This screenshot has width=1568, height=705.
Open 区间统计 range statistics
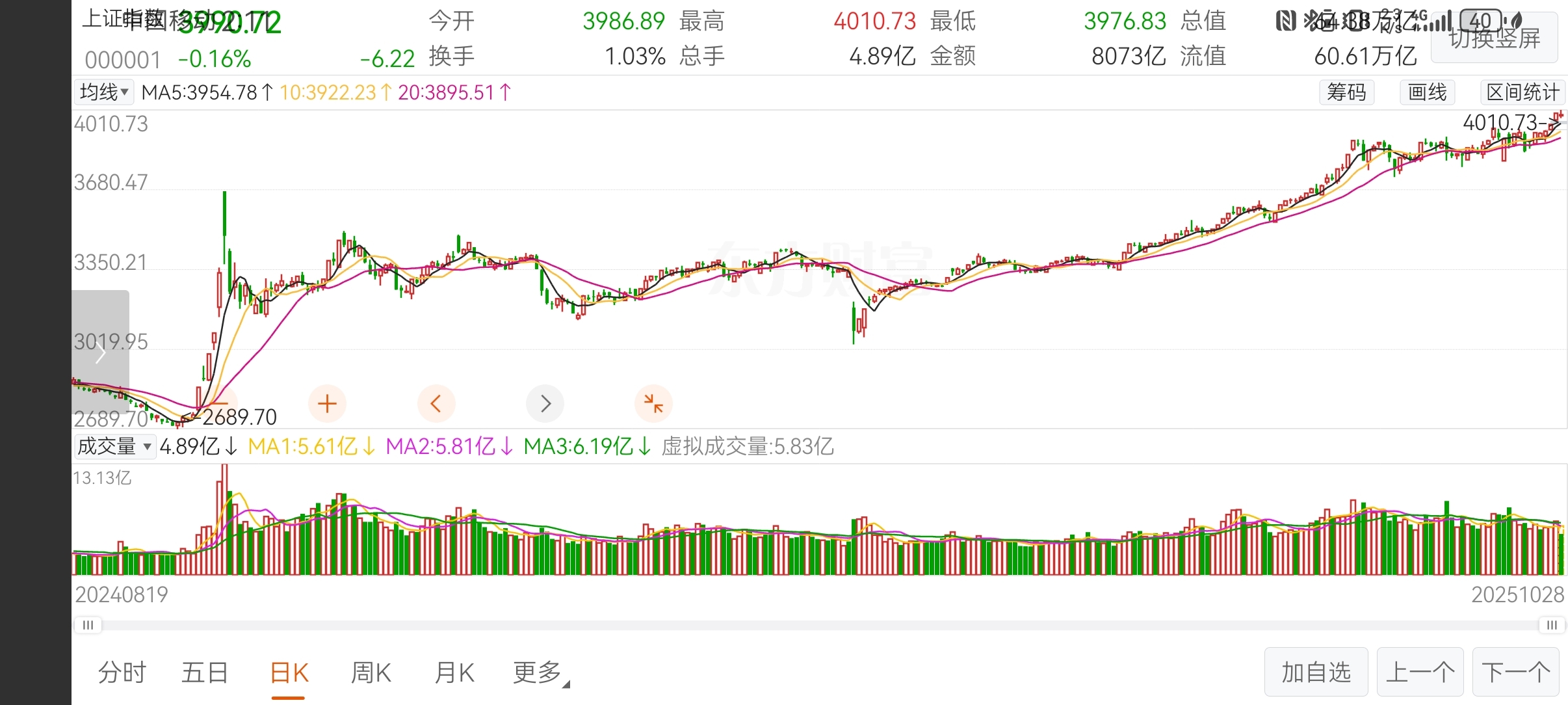click(x=1522, y=92)
